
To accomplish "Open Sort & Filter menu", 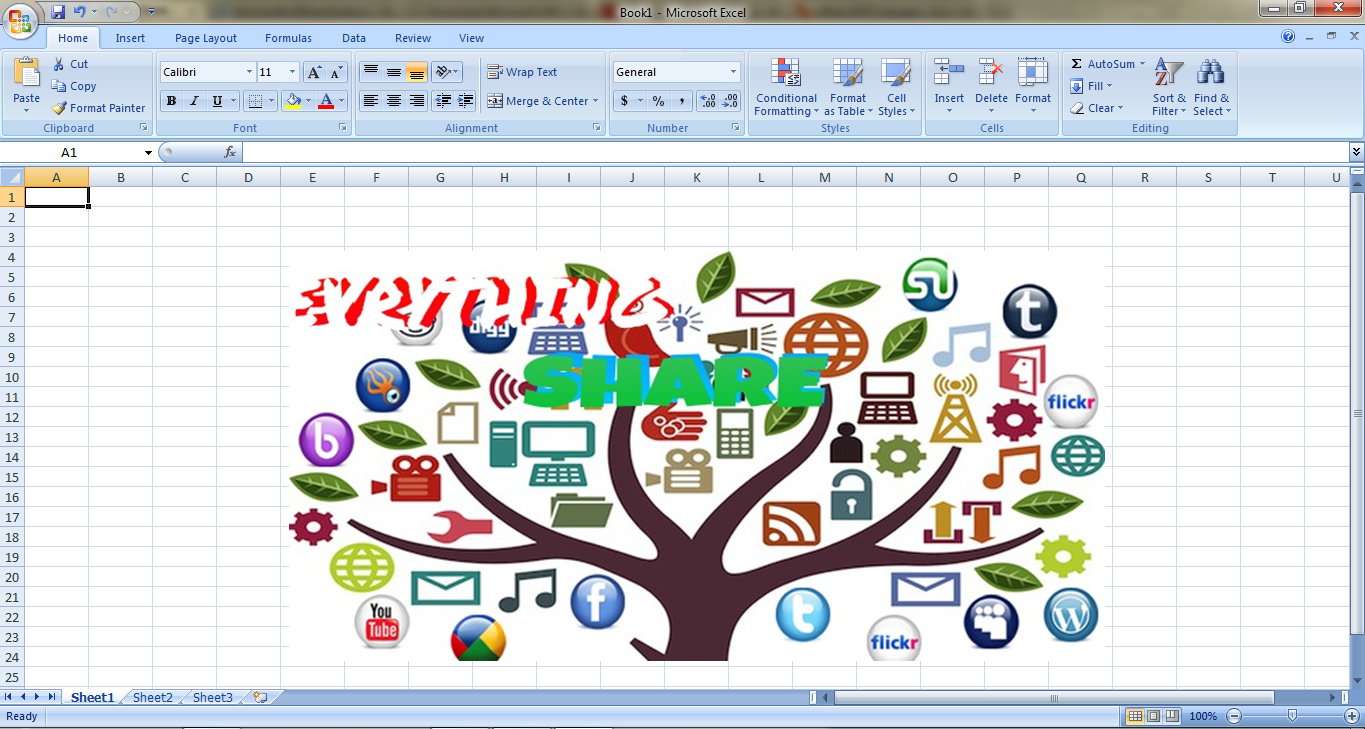I will 1169,87.
